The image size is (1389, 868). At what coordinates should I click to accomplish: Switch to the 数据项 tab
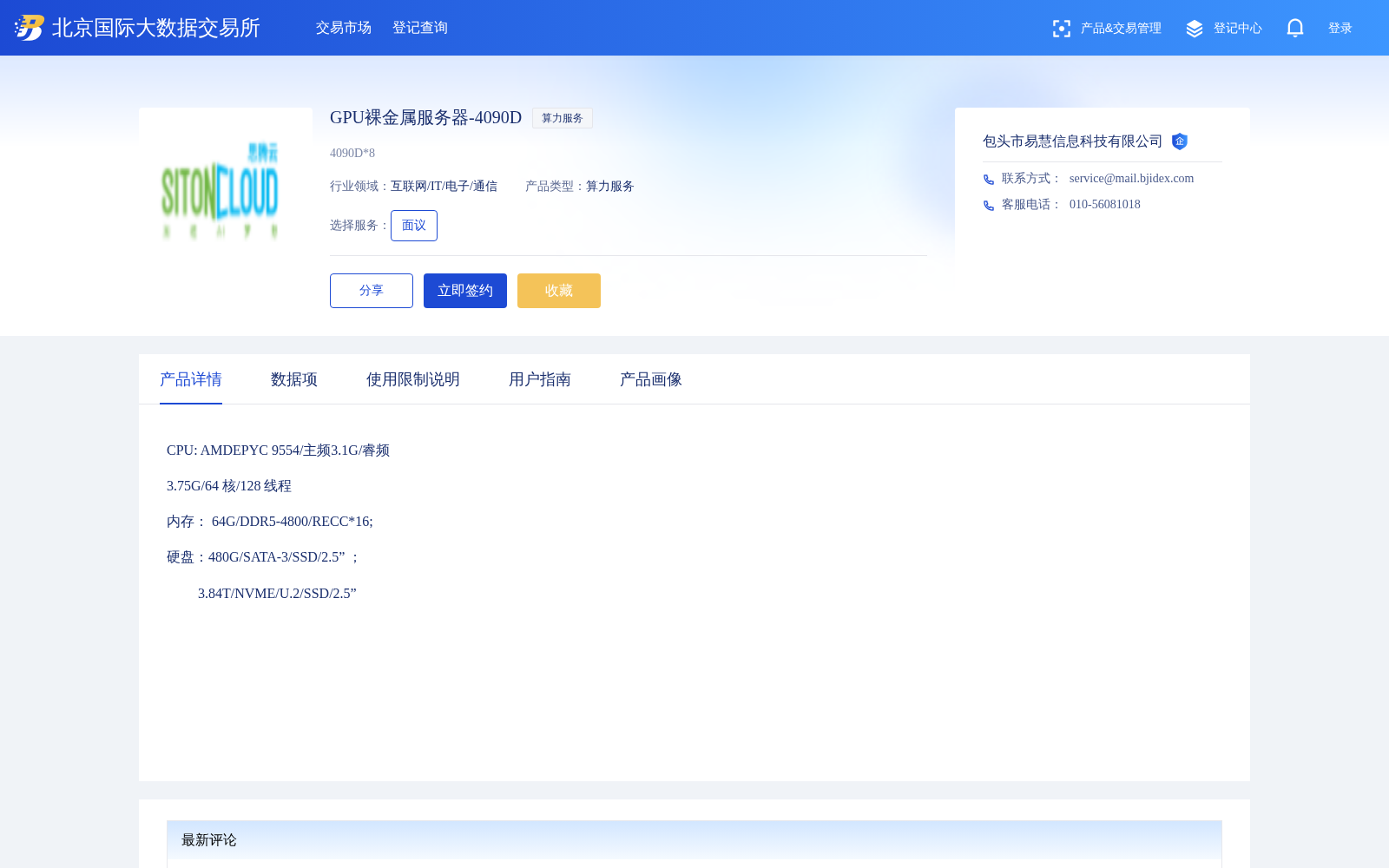point(294,379)
